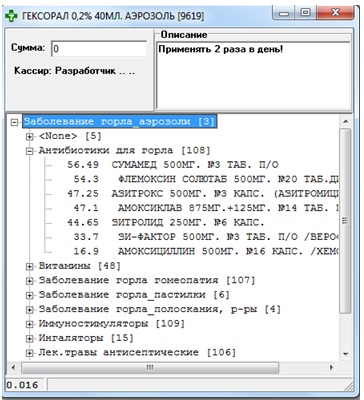Click the resize grip in status bar

[349, 386]
